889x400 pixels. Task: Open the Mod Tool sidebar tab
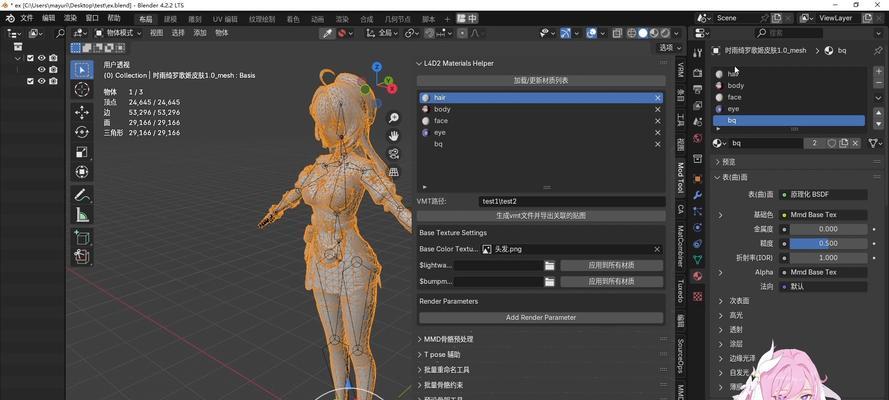pos(680,177)
